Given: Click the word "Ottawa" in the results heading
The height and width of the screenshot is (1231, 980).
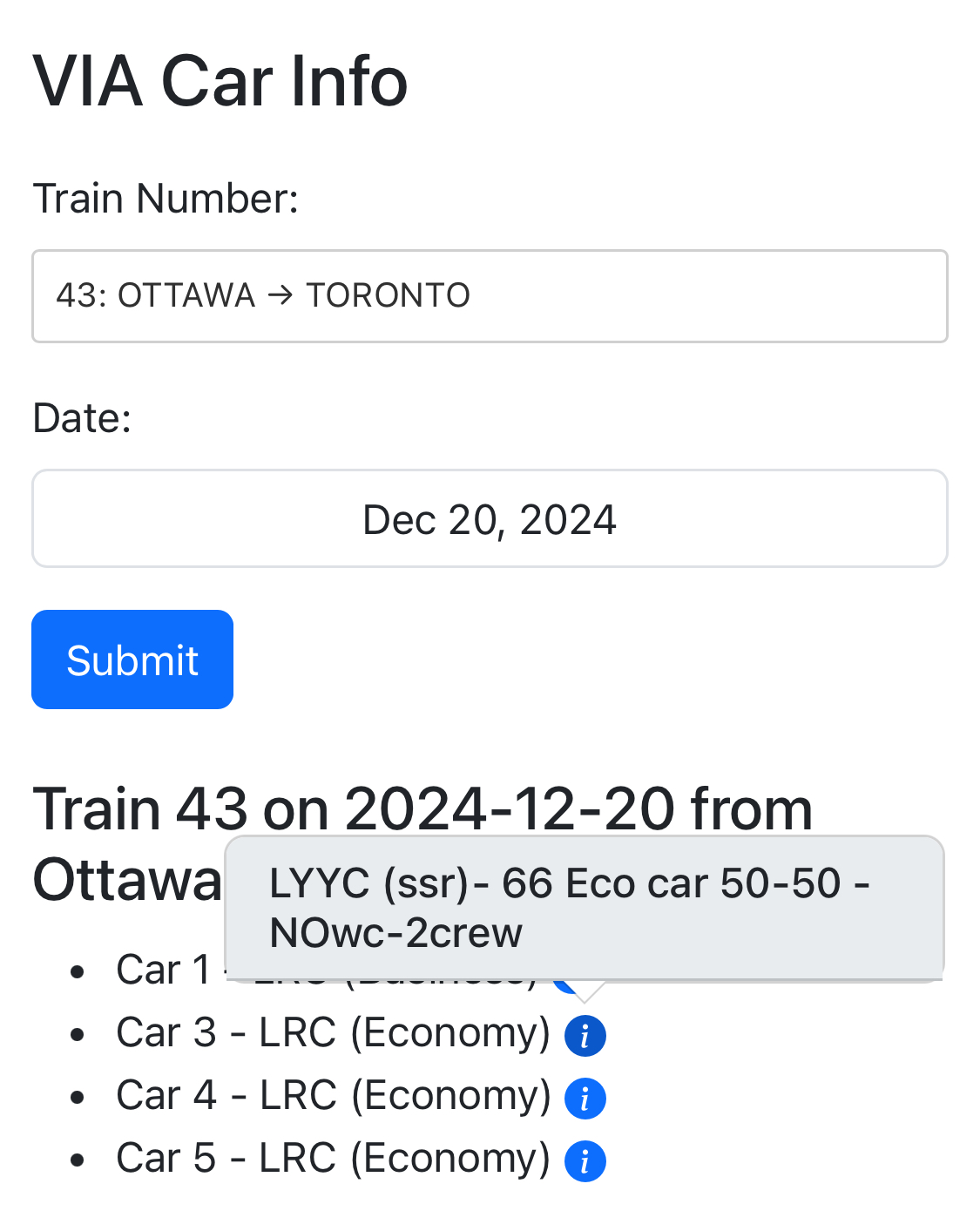Looking at the screenshot, I should point(127,880).
